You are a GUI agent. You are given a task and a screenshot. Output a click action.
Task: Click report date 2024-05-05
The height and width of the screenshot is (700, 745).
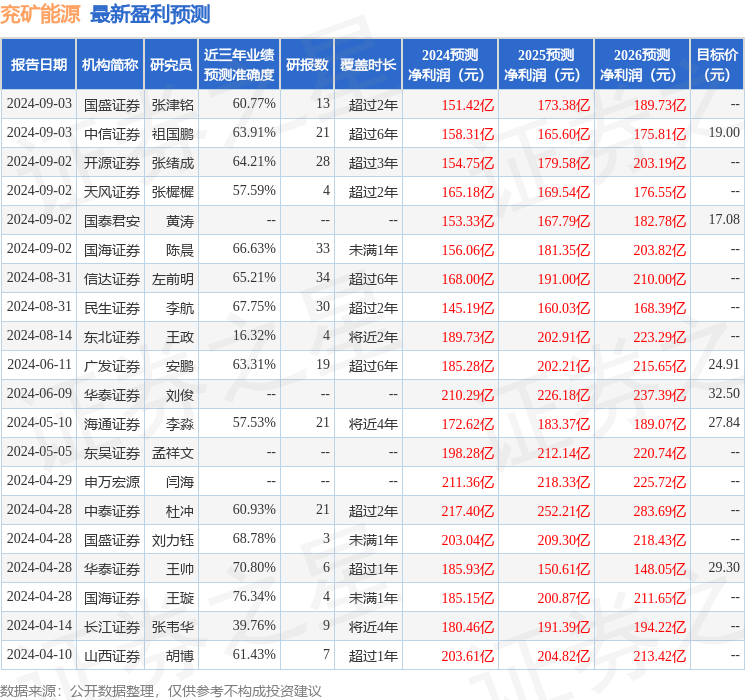click(x=39, y=451)
